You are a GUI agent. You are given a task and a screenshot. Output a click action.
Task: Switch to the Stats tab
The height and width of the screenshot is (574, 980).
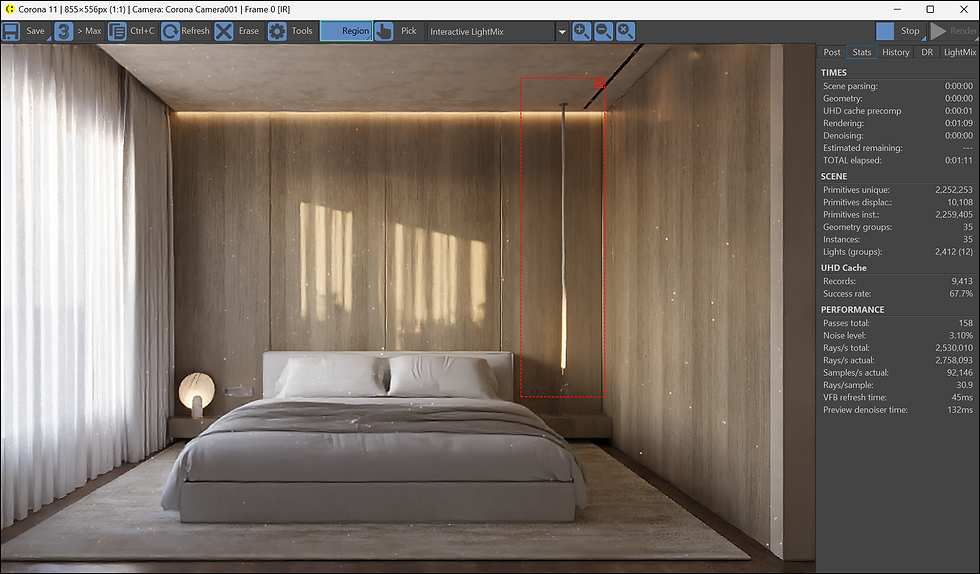tap(862, 53)
